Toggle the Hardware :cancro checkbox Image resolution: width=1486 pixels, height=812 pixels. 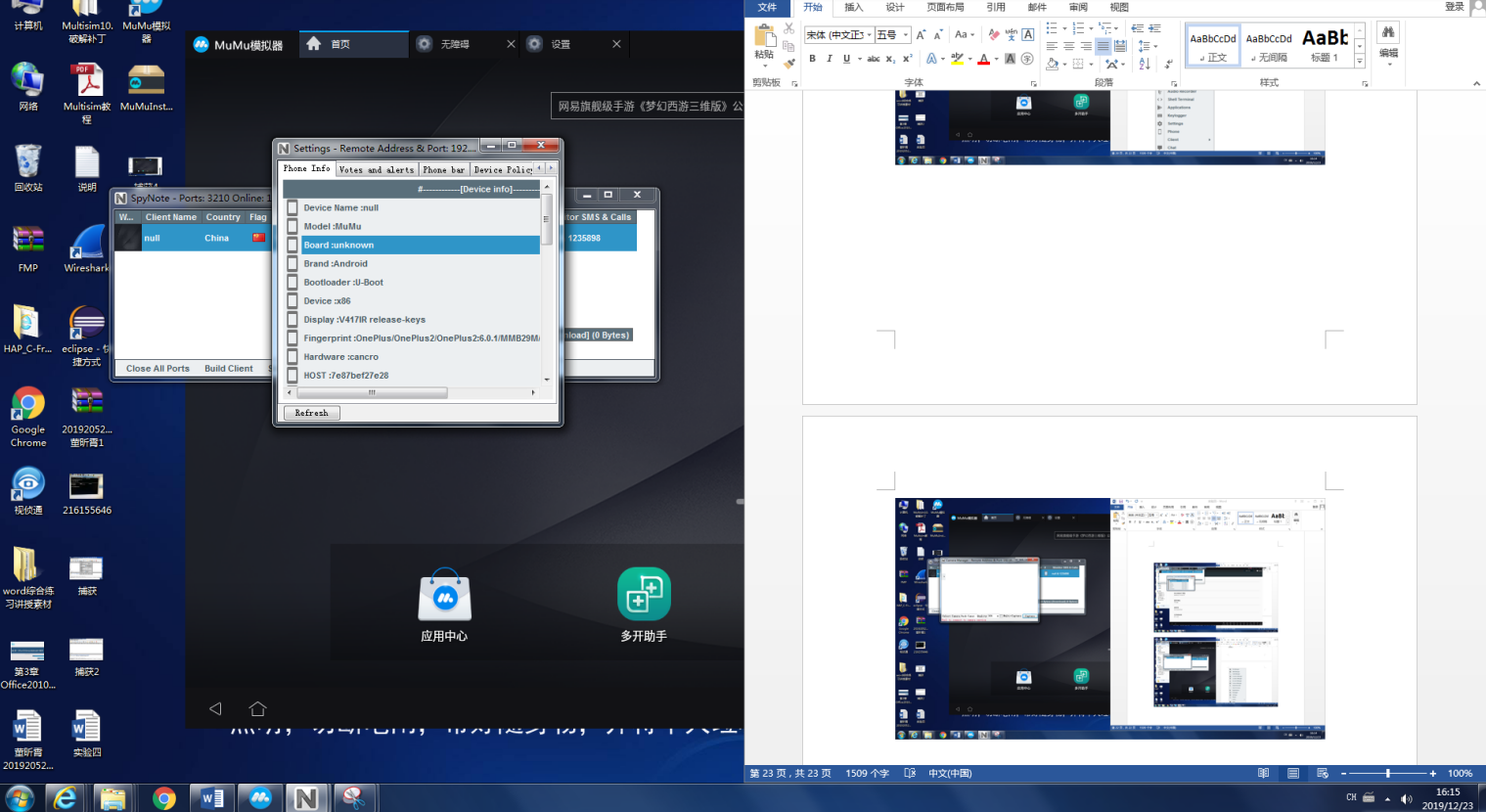(293, 356)
